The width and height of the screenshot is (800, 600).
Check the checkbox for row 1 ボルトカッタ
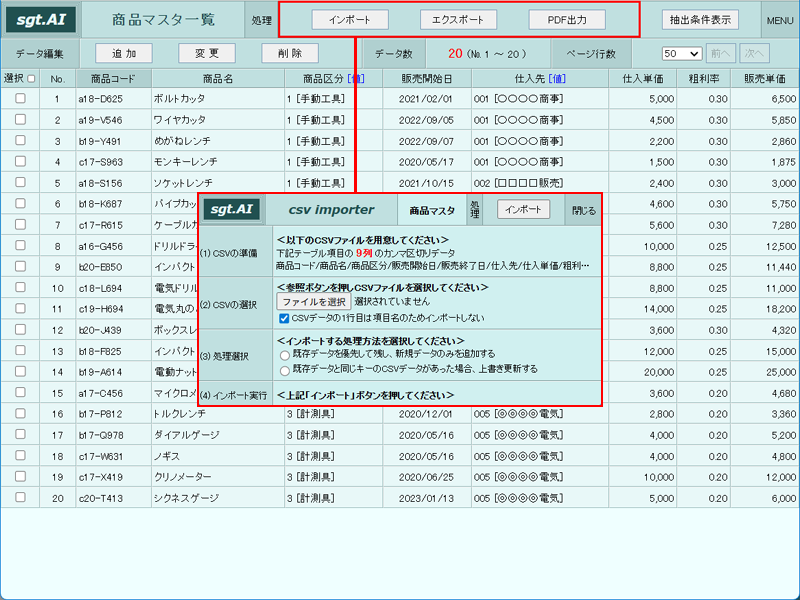pyautogui.click(x=20, y=98)
